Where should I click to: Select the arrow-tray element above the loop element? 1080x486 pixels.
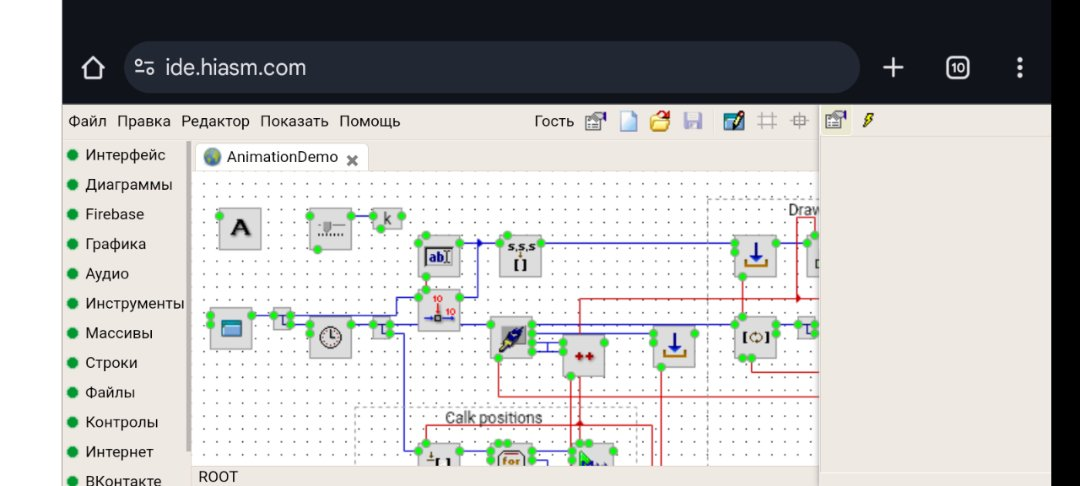[x=755, y=256]
